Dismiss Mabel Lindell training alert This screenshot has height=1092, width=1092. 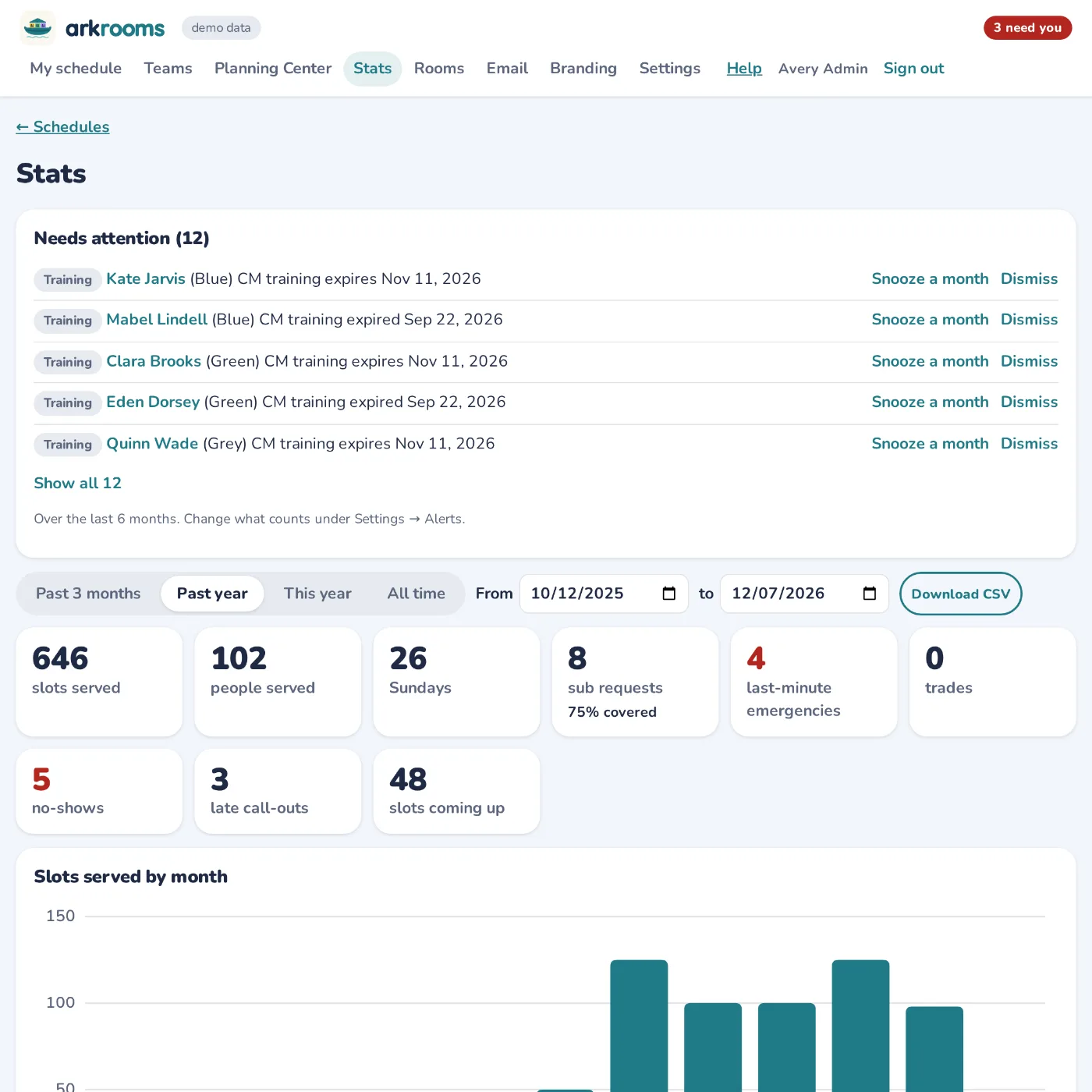1029,320
